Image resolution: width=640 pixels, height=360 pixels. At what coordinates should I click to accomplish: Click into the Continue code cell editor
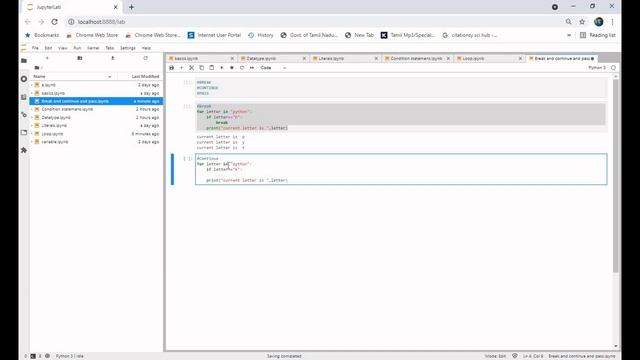(x=401, y=169)
